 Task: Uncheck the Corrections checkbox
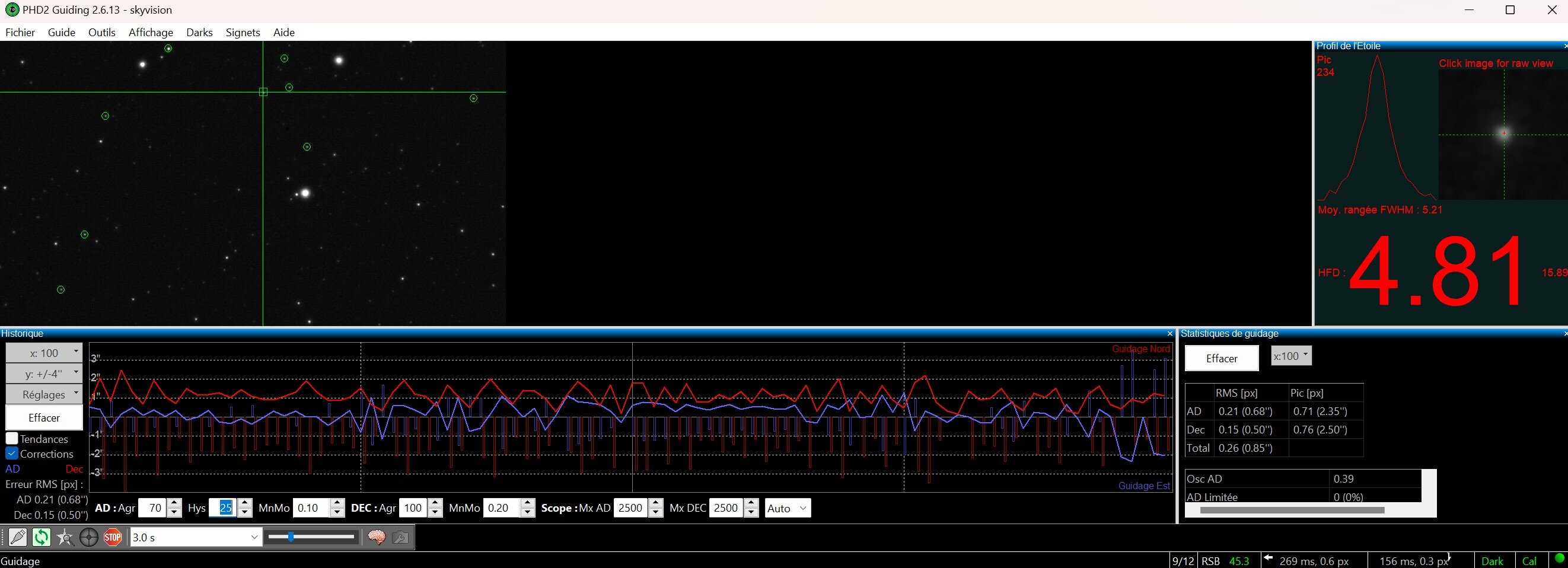pyautogui.click(x=12, y=454)
